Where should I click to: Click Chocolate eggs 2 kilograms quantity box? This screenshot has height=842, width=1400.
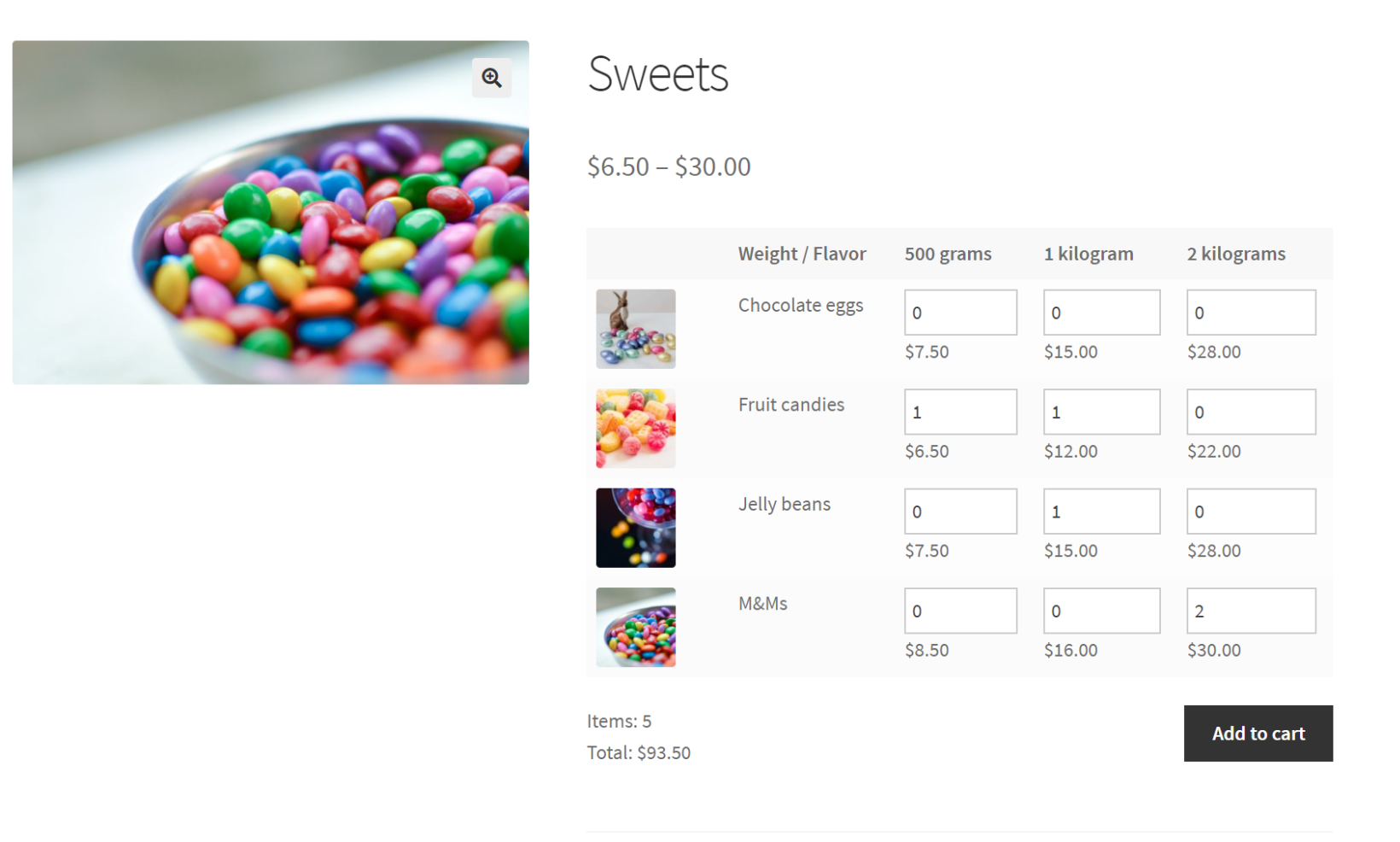tap(1251, 313)
